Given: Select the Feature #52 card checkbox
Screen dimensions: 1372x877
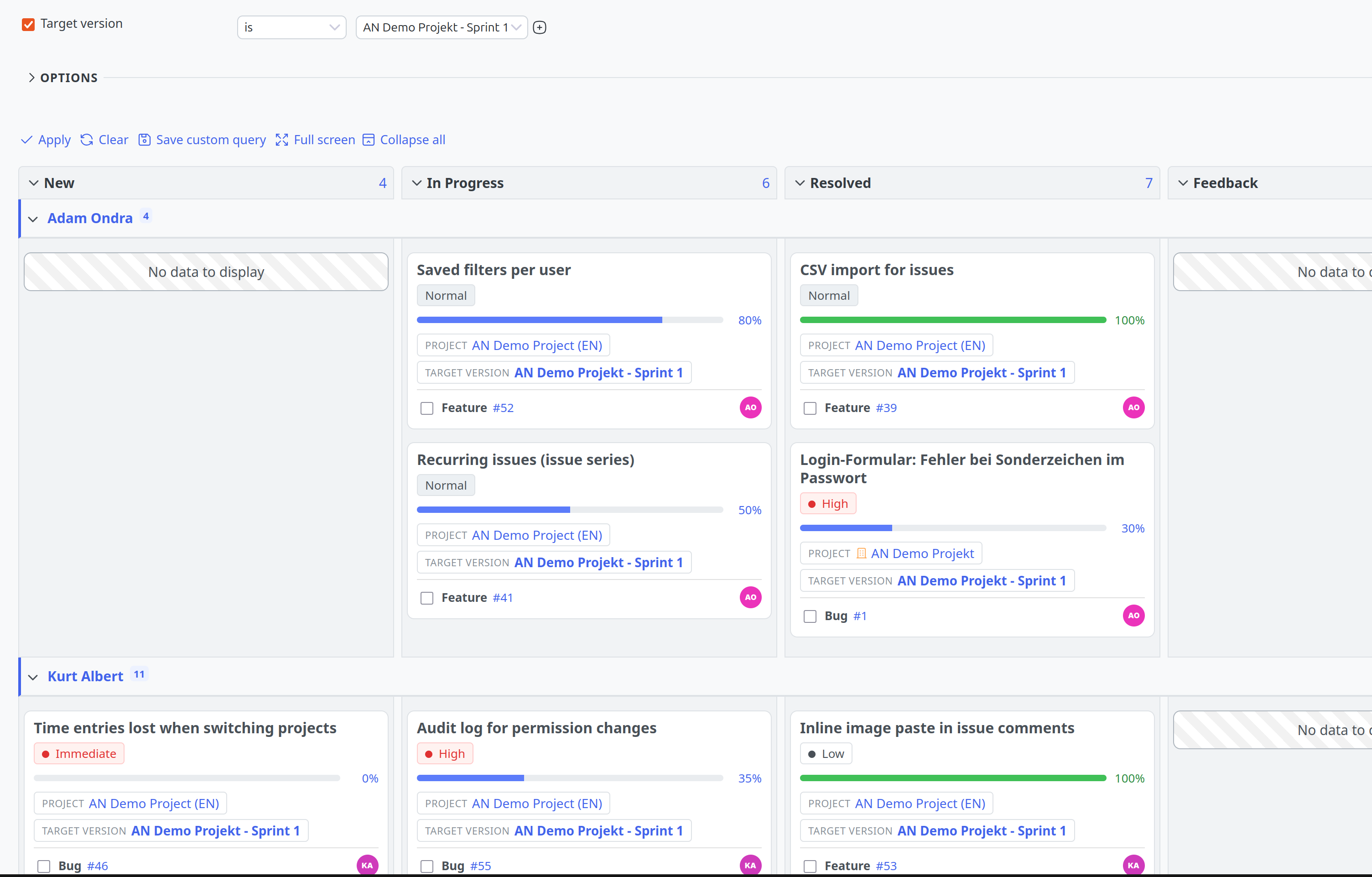Looking at the screenshot, I should coord(427,408).
